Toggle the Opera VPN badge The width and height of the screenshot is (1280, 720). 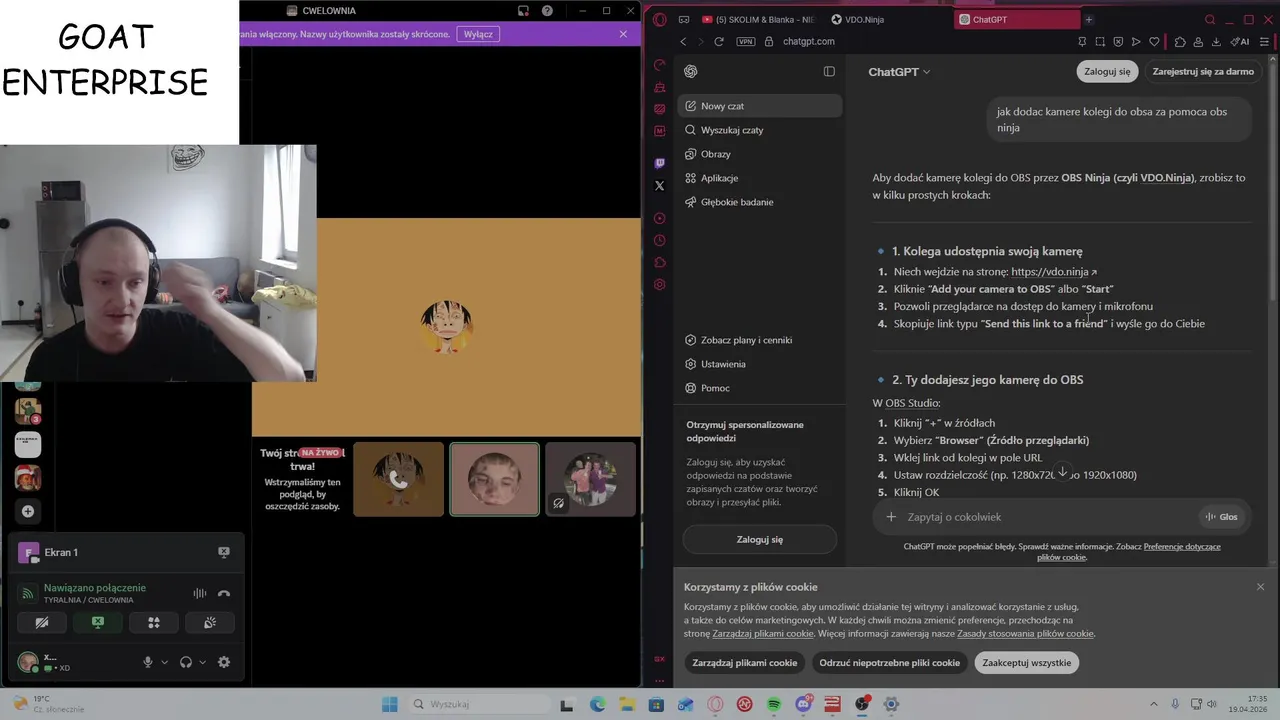(x=745, y=41)
